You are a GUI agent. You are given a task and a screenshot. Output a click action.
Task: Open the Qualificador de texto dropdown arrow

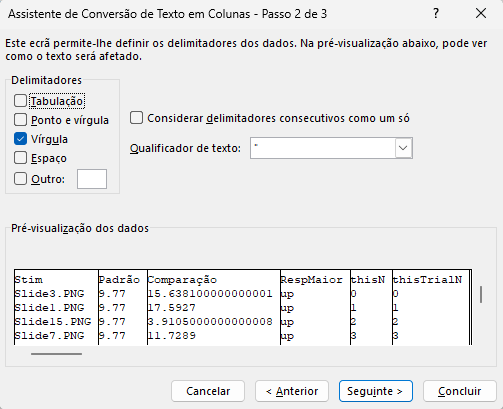[403, 148]
